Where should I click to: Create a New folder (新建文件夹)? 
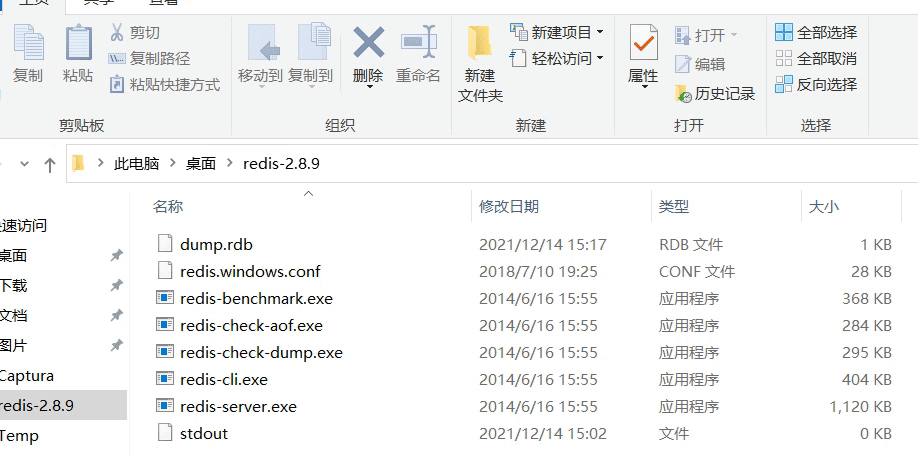pos(480,64)
